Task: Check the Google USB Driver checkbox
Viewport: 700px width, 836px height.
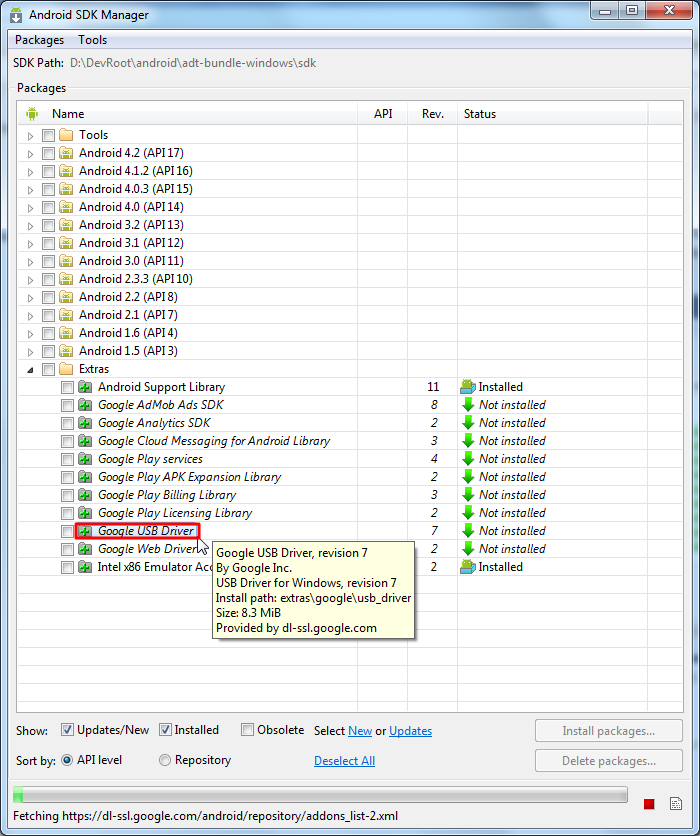Action: click(67, 532)
